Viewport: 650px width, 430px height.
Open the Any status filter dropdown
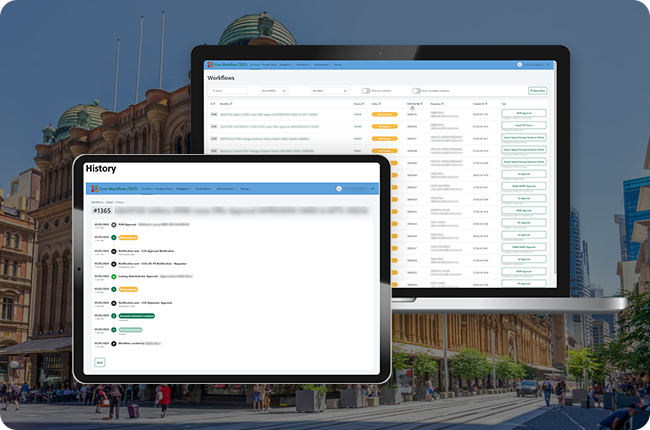[330, 90]
